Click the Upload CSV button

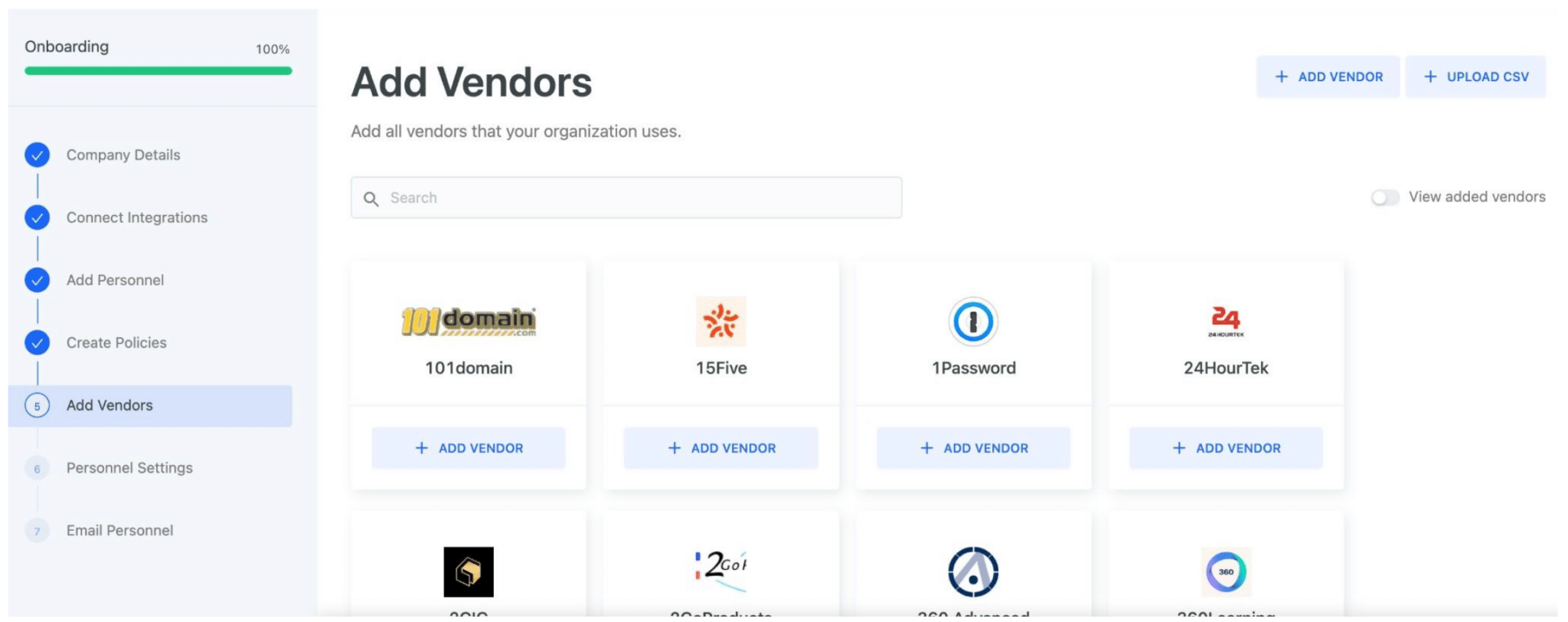coord(1475,77)
